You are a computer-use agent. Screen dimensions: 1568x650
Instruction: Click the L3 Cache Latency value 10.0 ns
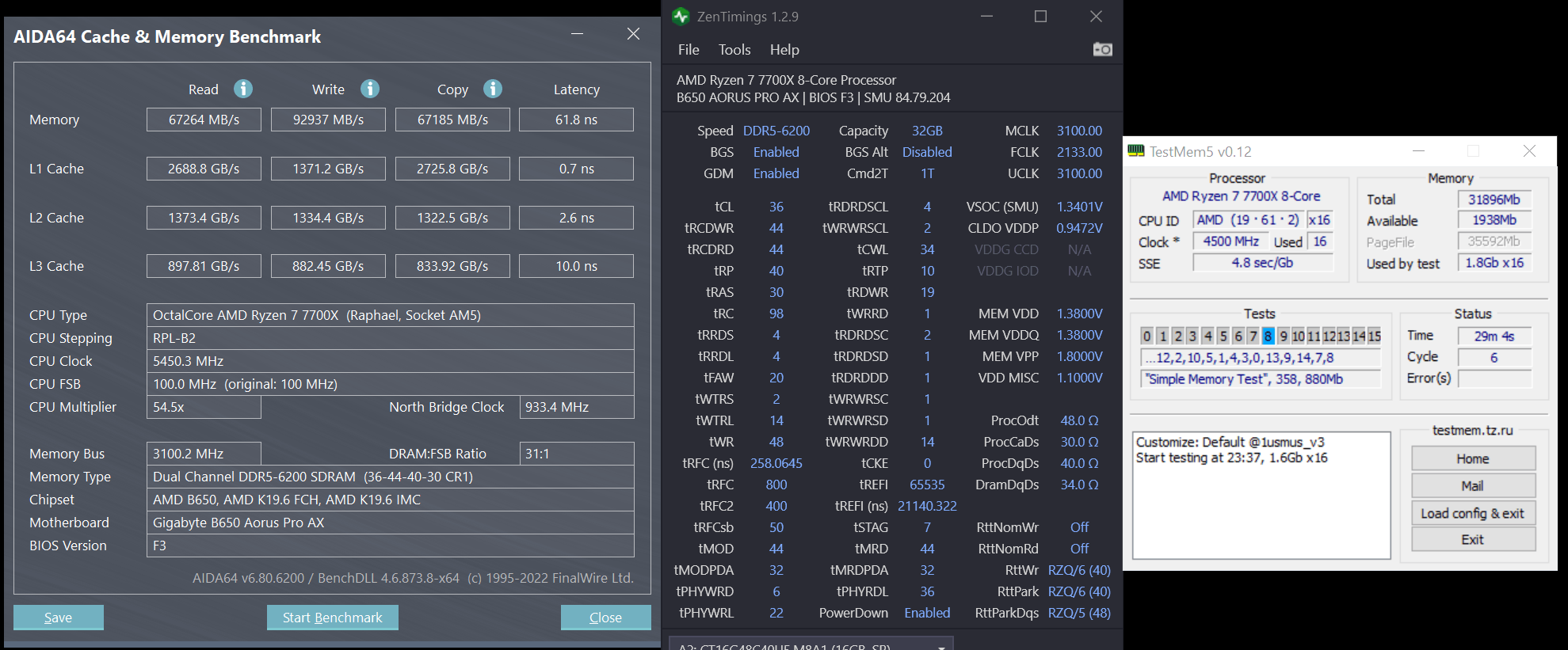[x=576, y=266]
